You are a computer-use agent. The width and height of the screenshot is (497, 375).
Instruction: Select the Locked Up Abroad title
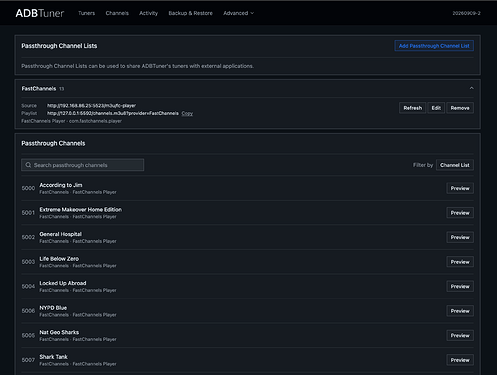[x=63, y=283]
